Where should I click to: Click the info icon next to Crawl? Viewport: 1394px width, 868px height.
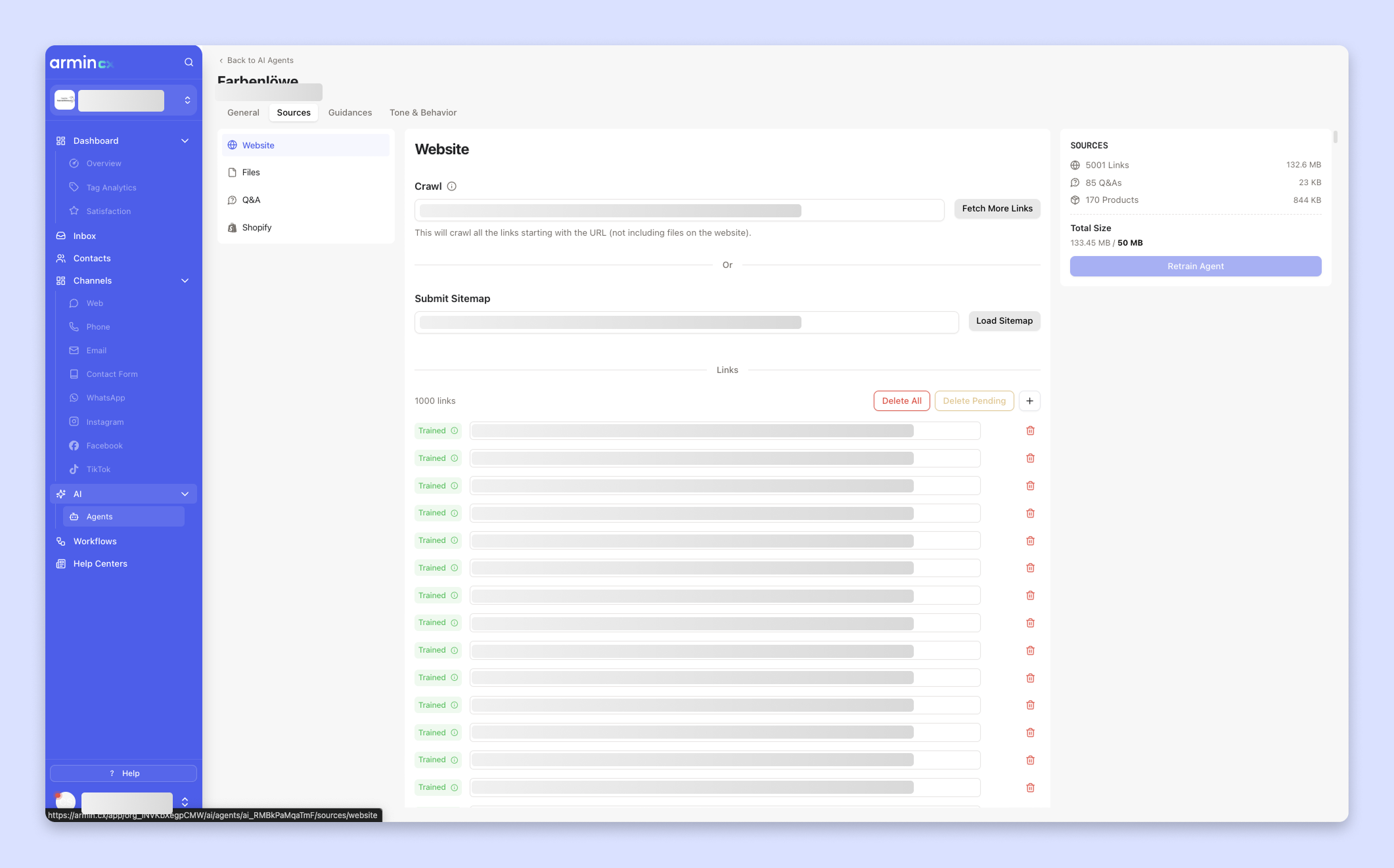click(452, 186)
